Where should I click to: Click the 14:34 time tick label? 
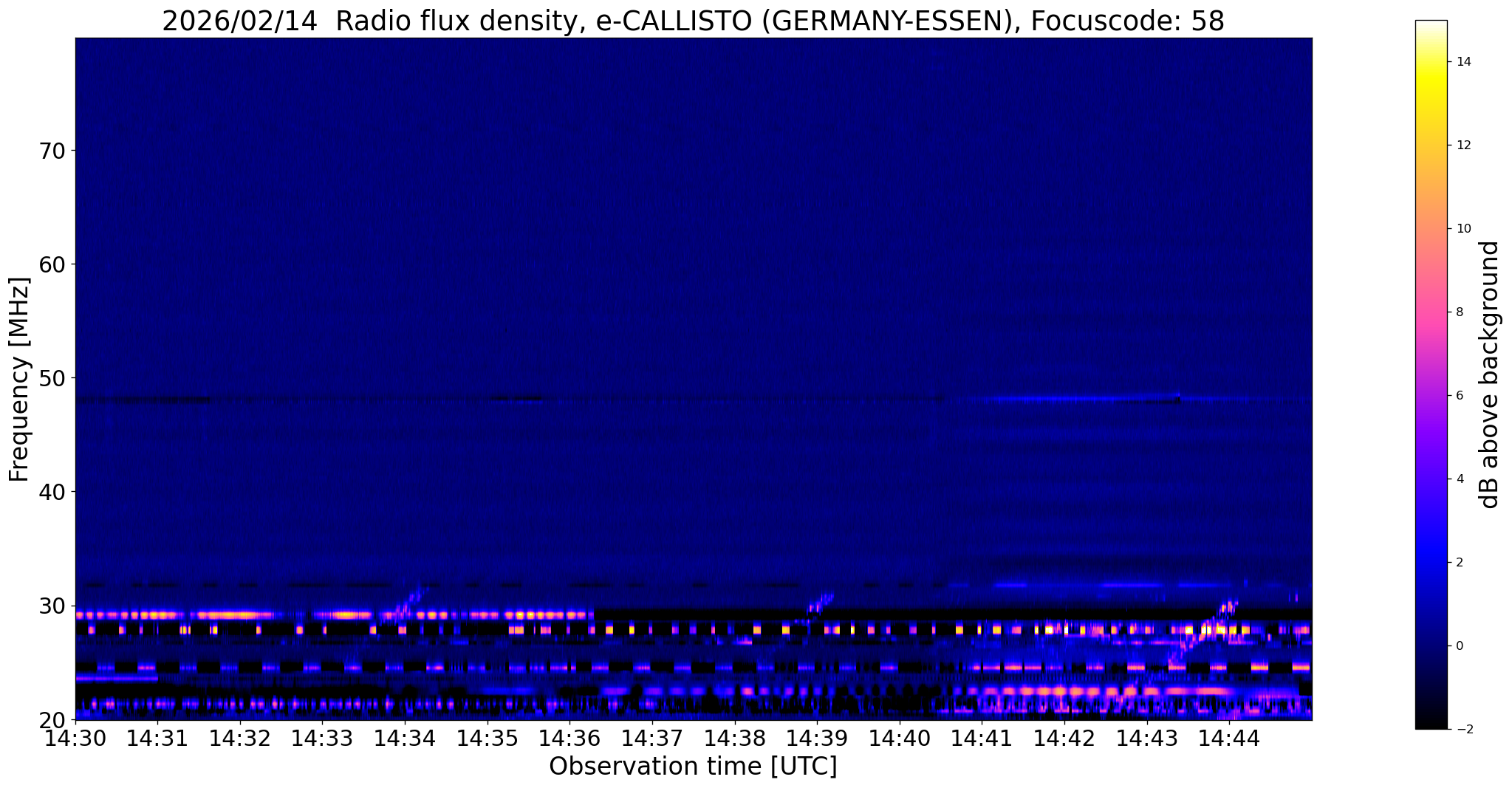[405, 738]
